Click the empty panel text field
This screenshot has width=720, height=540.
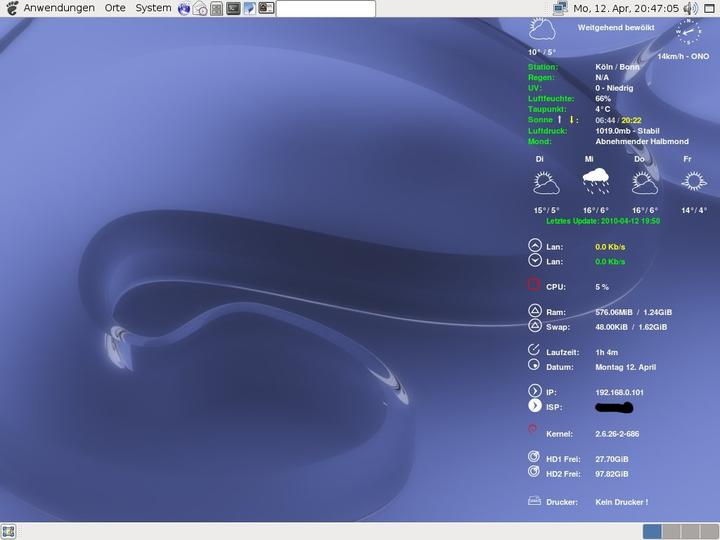tap(326, 8)
